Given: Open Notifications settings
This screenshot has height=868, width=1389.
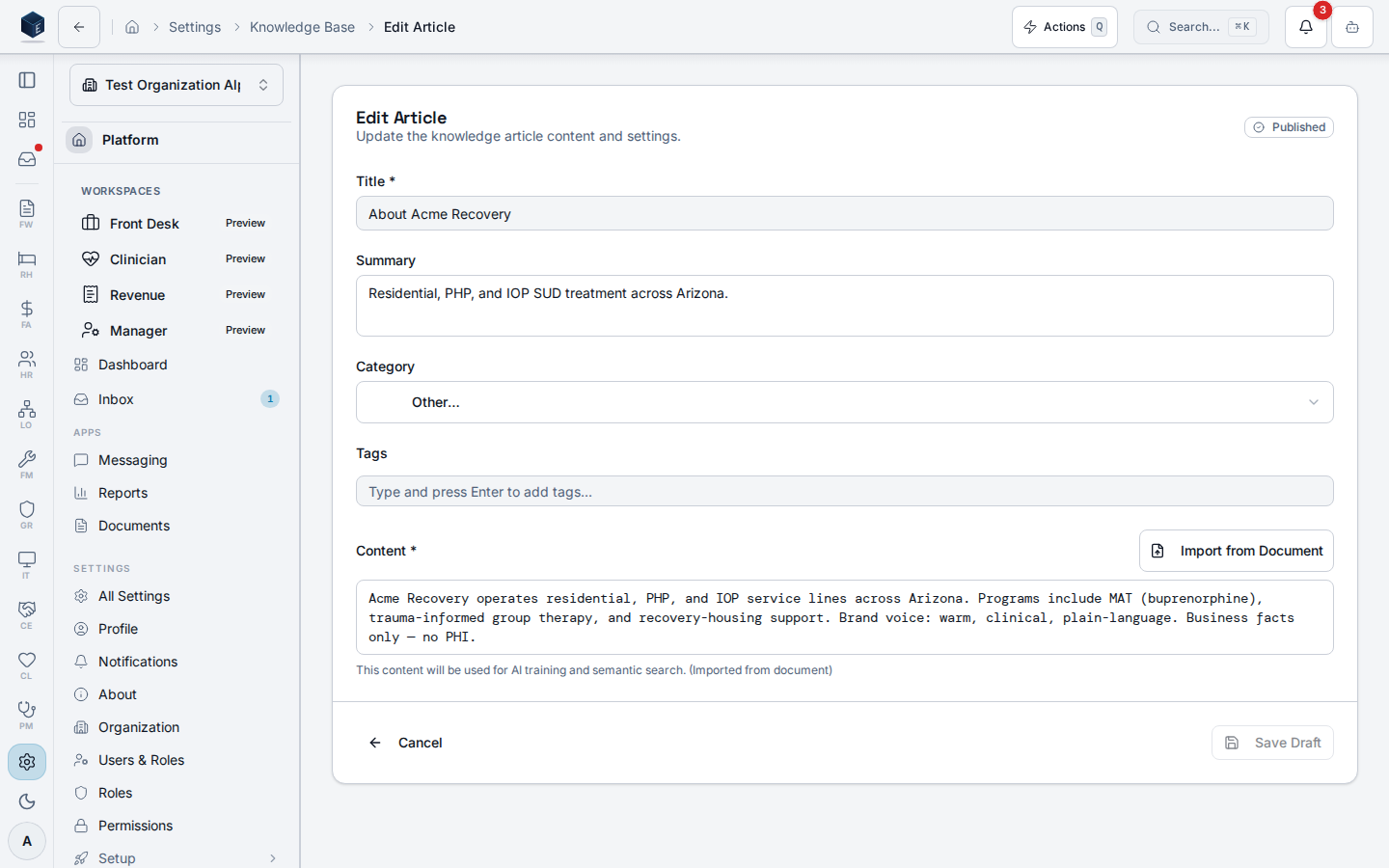Looking at the screenshot, I should click(x=177, y=662).
